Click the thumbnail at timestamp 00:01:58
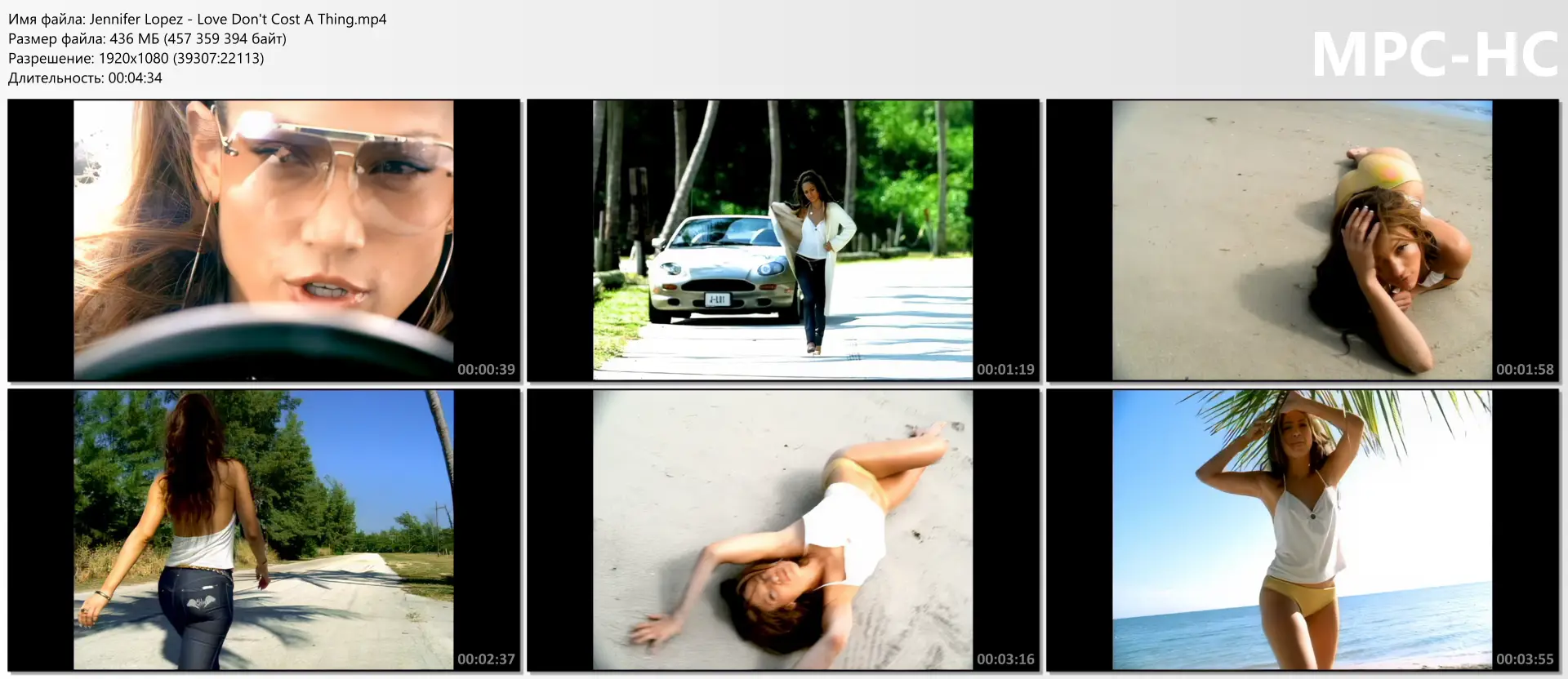Image resolution: width=1568 pixels, height=679 pixels. click(x=1303, y=240)
